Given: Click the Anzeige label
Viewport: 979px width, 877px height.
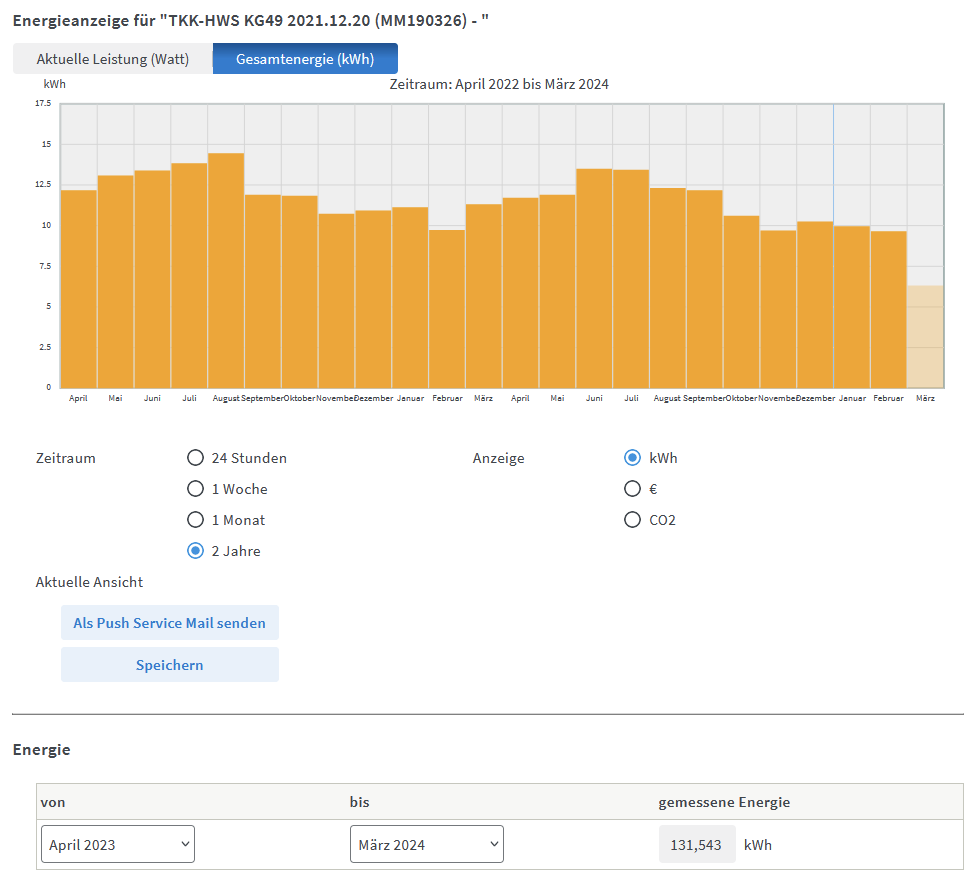Looking at the screenshot, I should pos(499,458).
